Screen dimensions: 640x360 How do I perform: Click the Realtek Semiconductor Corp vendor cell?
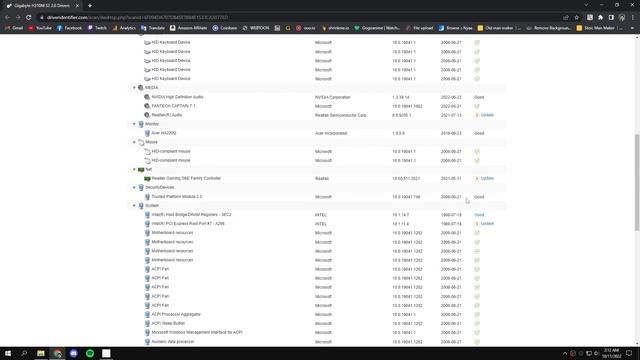(x=341, y=115)
